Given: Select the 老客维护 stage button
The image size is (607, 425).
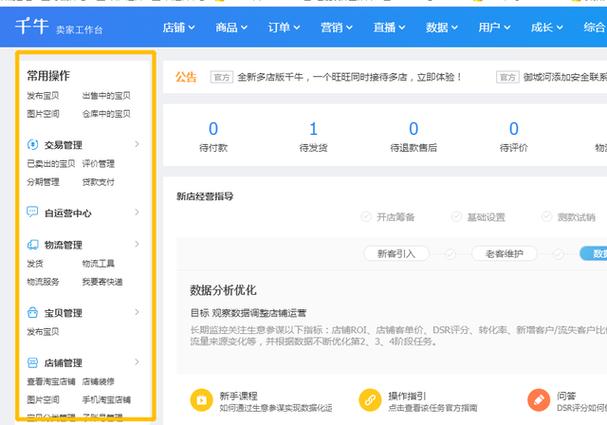Looking at the screenshot, I should coord(504,254).
